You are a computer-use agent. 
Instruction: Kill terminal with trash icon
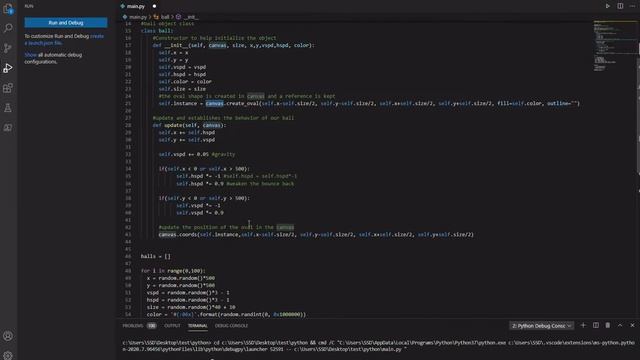tap(608, 325)
